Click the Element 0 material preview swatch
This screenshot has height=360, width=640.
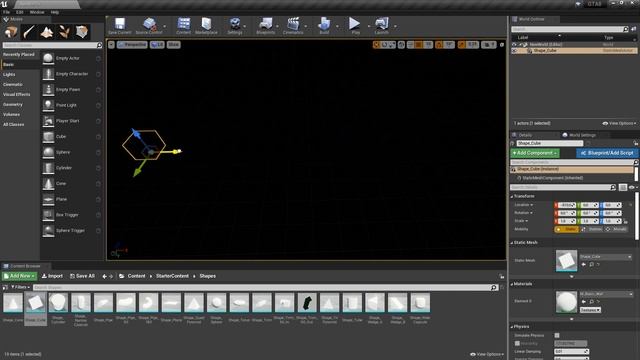click(x=567, y=302)
